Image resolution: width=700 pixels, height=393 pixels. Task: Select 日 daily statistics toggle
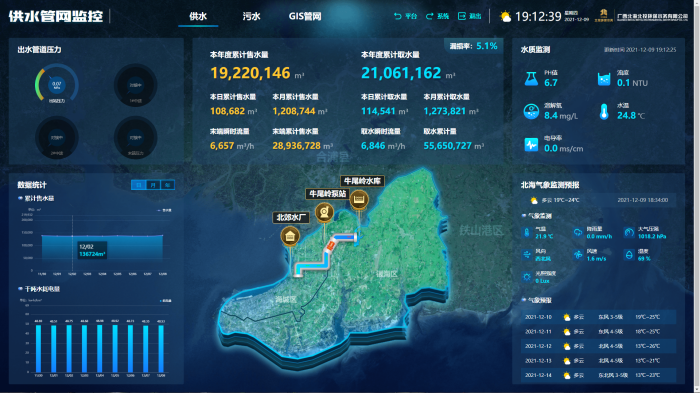pos(139,185)
